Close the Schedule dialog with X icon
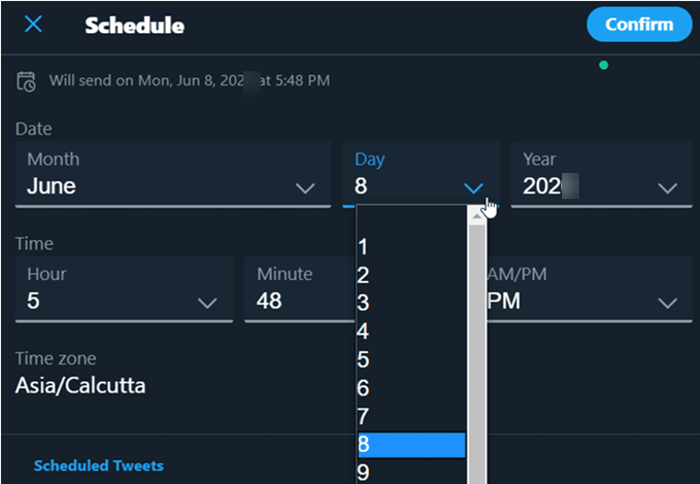 pos(33,24)
